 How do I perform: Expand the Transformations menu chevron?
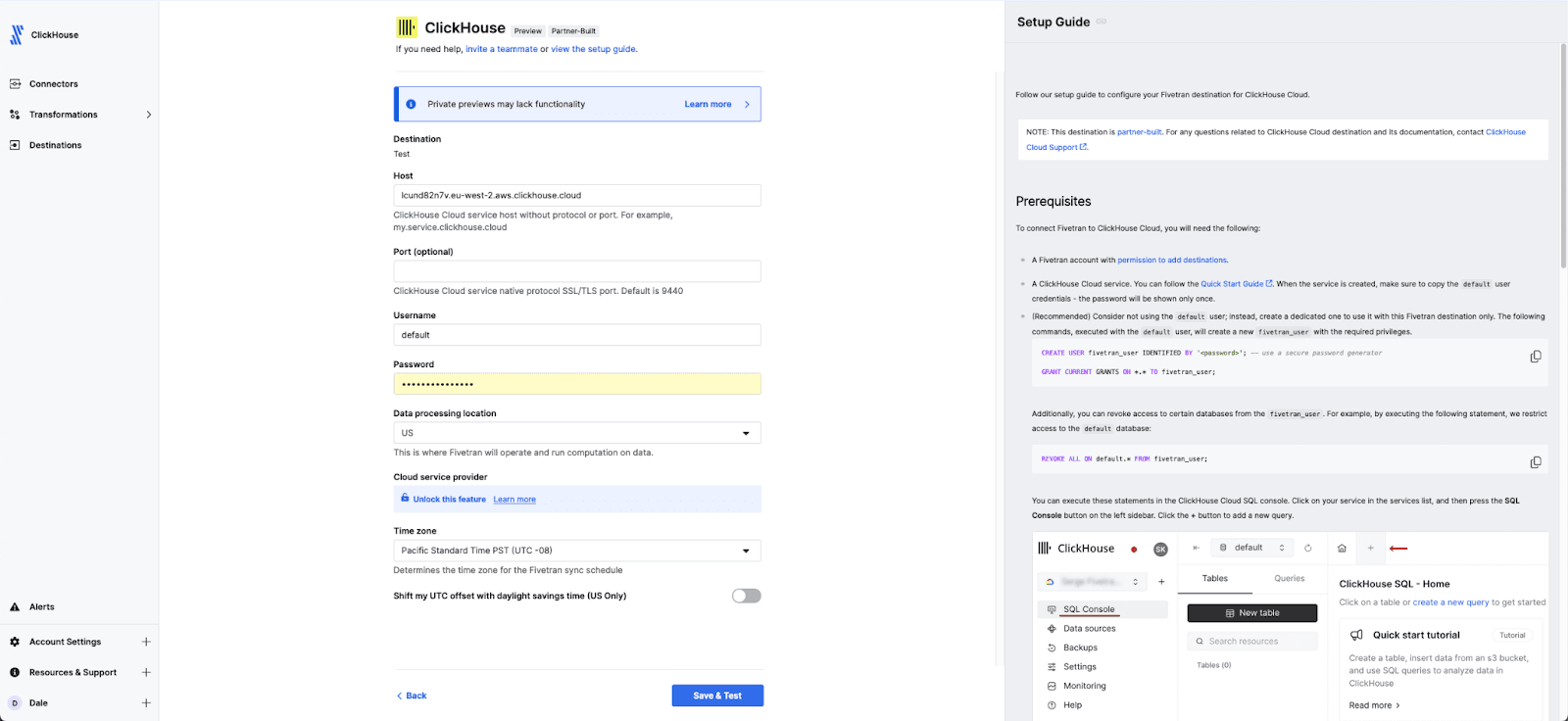148,115
